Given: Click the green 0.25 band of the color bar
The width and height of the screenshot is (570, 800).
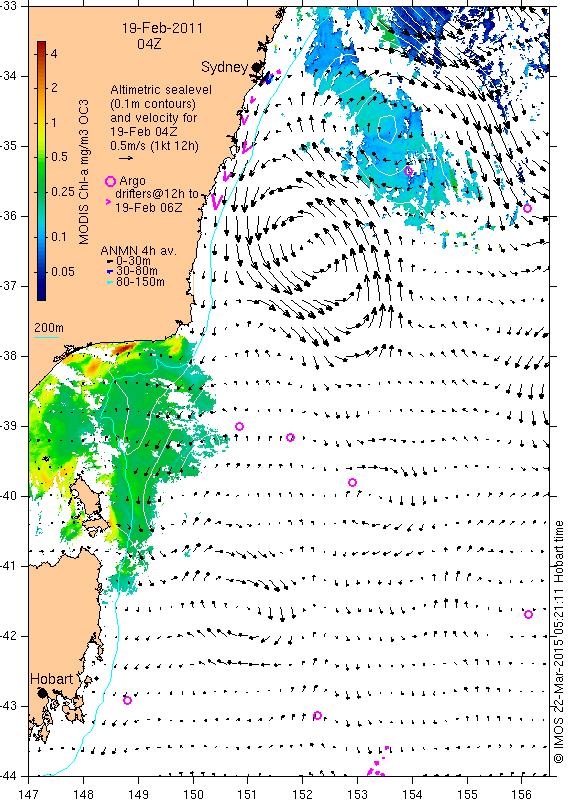Looking at the screenshot, I should click(x=41, y=192).
